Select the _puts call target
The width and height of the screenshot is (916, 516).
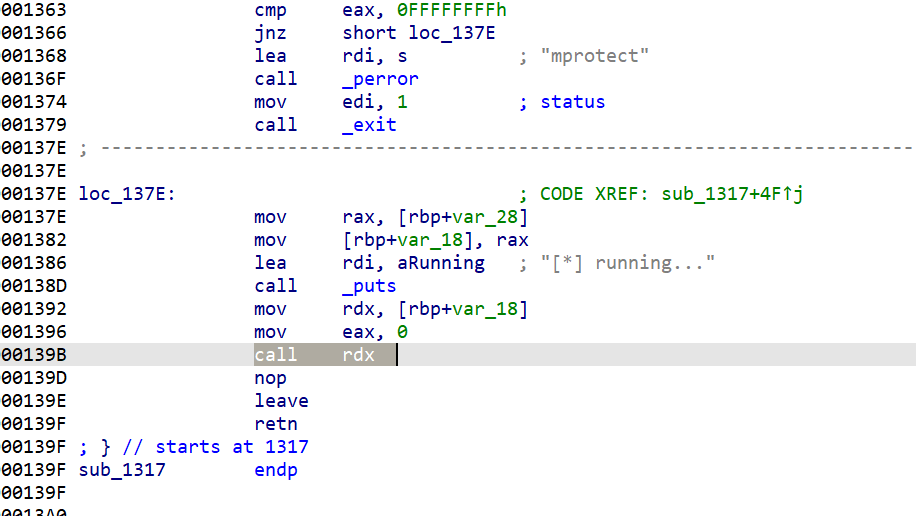click(369, 286)
